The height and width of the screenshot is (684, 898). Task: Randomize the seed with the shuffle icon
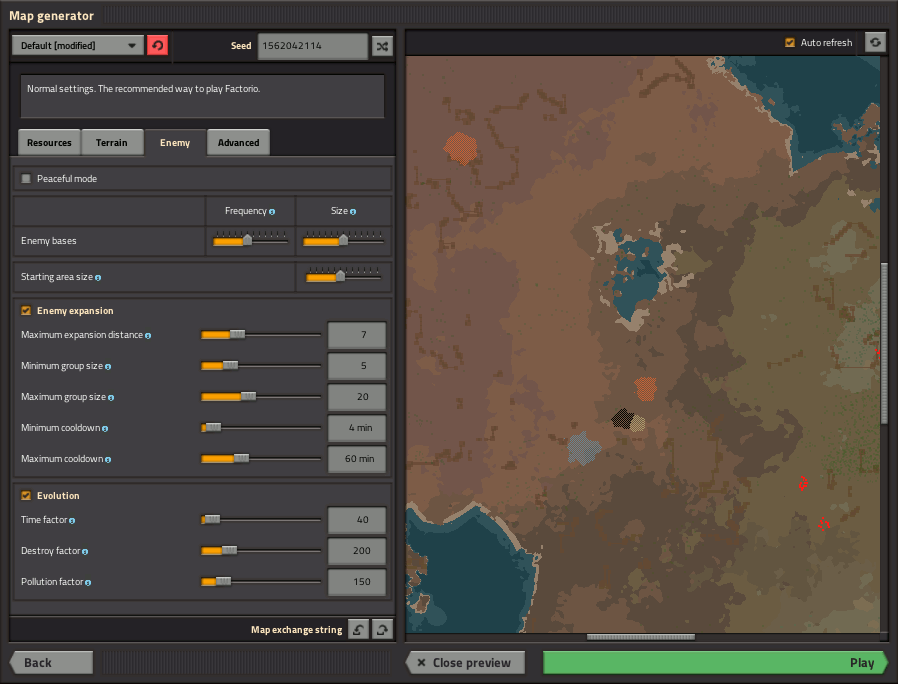383,46
